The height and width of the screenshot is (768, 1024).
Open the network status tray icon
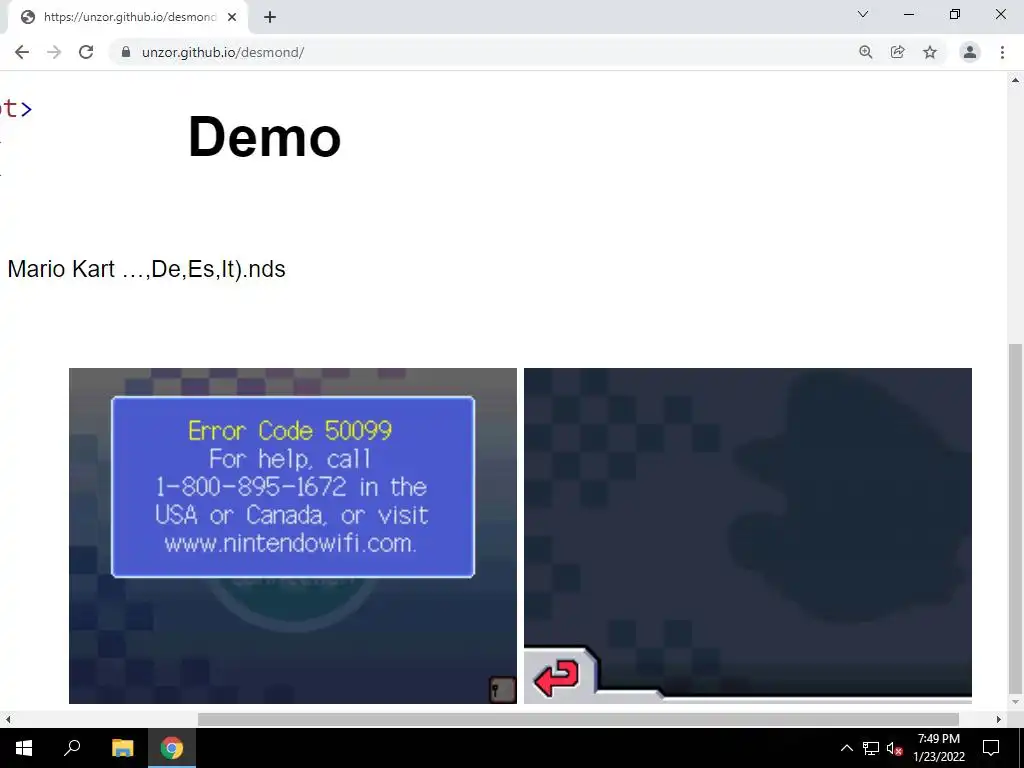point(871,748)
